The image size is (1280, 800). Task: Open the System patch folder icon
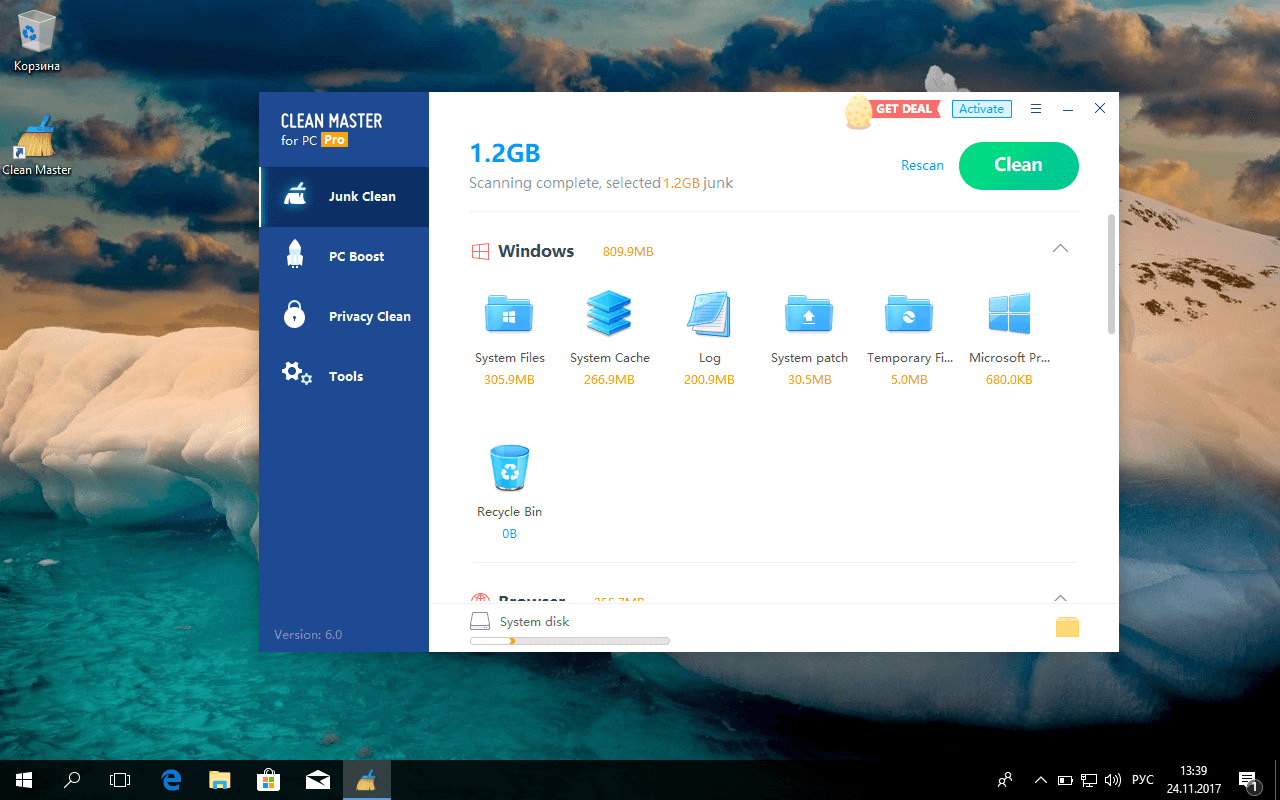click(809, 314)
